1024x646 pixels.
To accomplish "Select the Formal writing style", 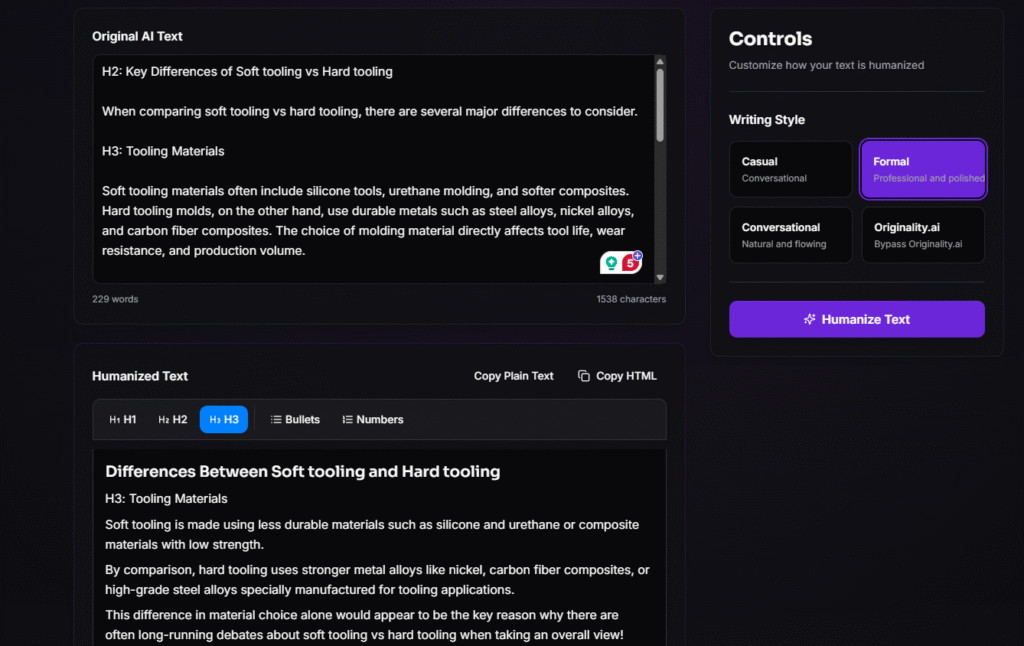I will click(923, 169).
